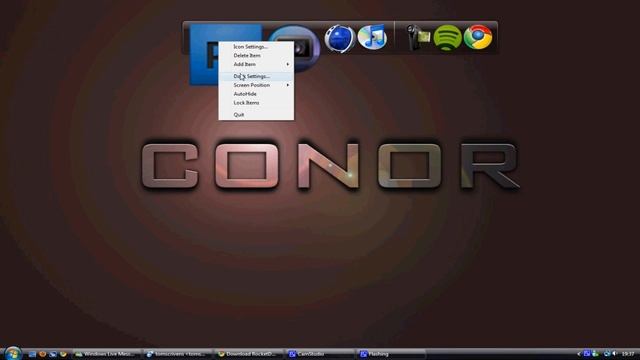Screen dimensions: 640x360
Task: Switch to Flashing taskbar button
Action: [391, 354]
